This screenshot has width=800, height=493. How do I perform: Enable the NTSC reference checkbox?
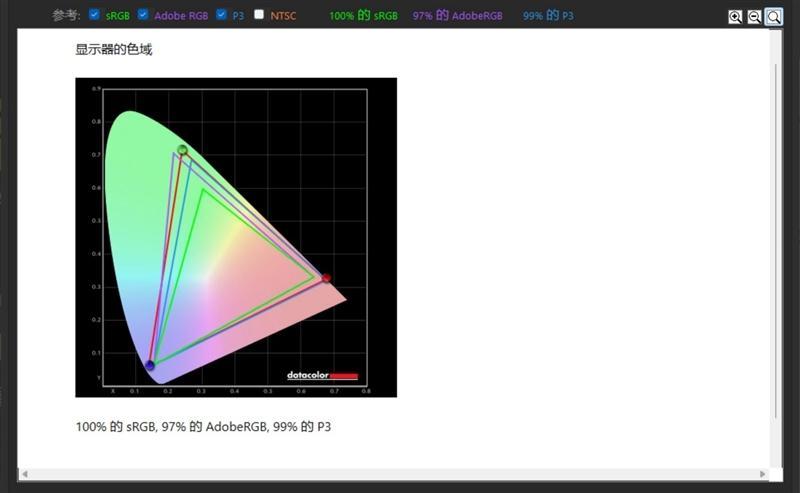tap(260, 15)
